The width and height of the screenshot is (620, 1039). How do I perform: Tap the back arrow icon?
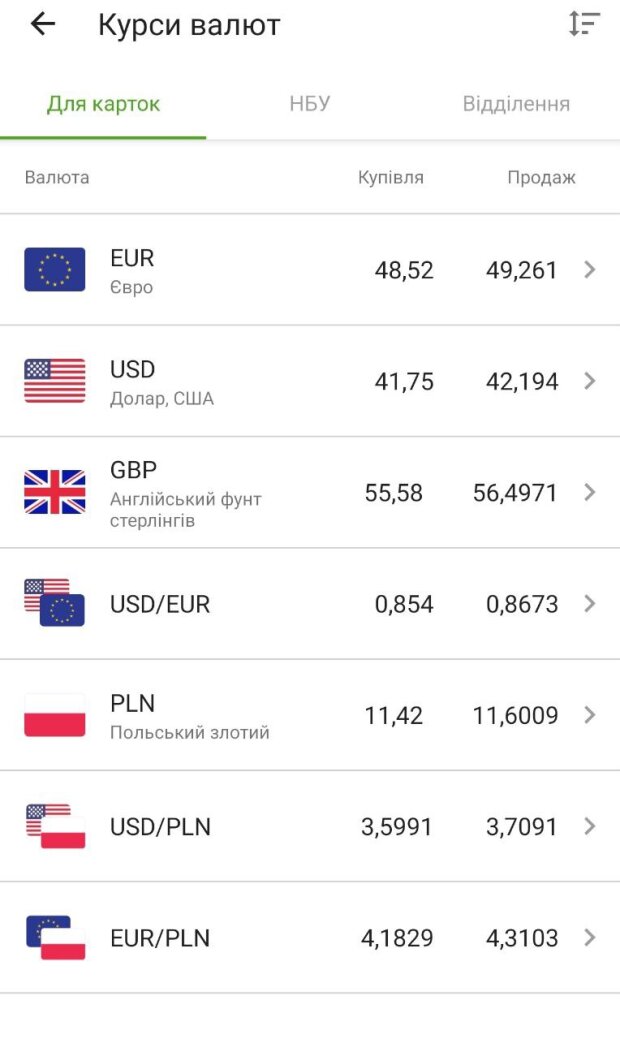[43, 25]
